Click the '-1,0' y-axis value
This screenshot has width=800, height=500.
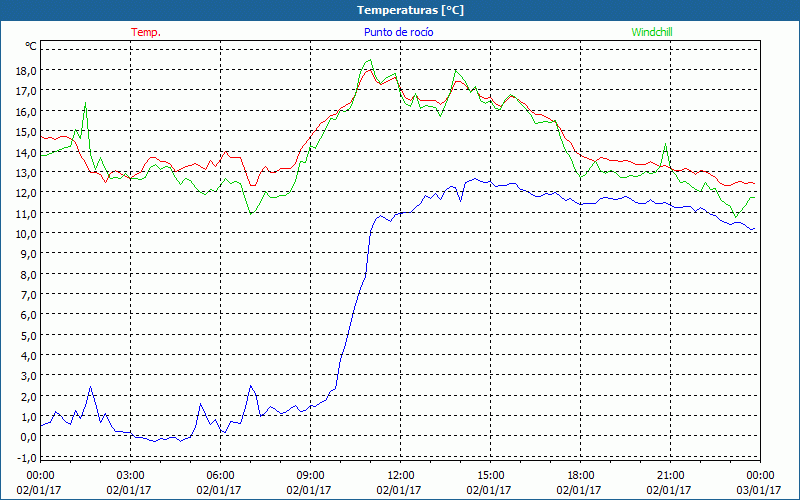coord(27,458)
